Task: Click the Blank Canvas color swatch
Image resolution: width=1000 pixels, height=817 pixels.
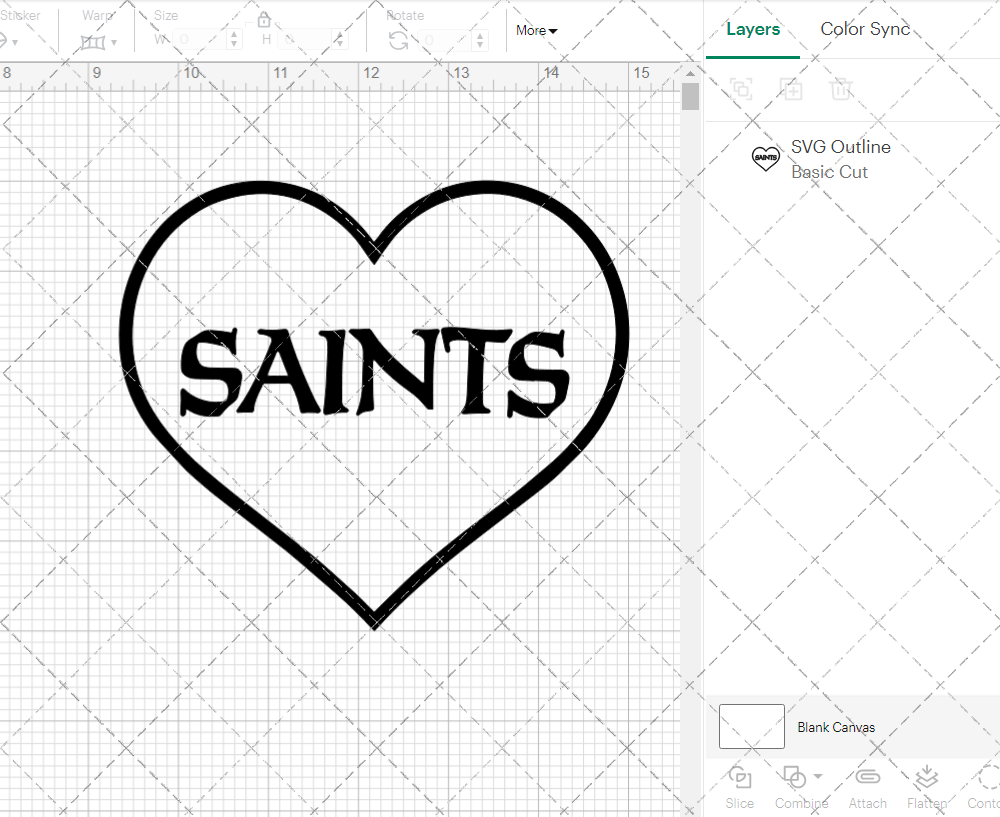Action: 751,727
